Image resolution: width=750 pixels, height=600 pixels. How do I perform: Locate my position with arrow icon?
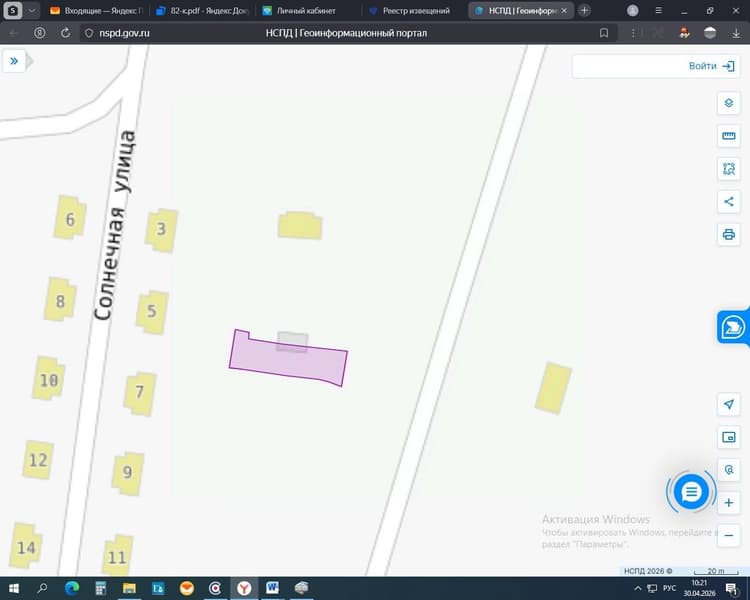click(728, 404)
